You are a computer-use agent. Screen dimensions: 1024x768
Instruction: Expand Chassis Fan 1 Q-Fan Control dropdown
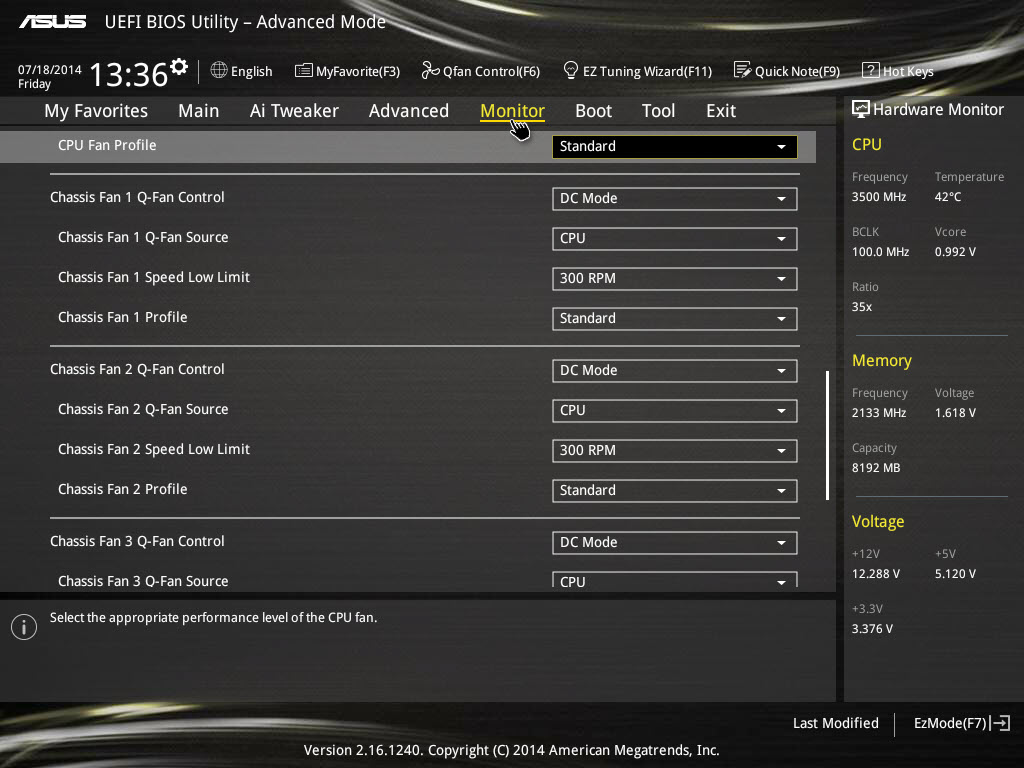point(675,199)
